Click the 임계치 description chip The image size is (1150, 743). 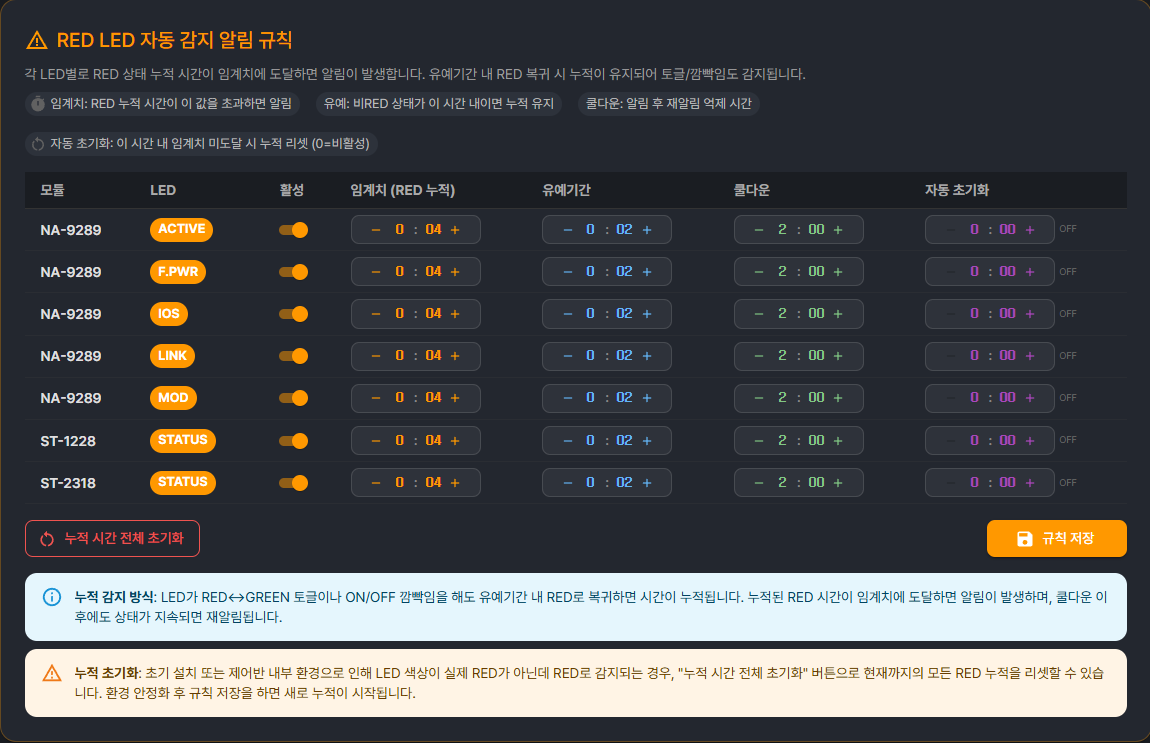coord(162,103)
